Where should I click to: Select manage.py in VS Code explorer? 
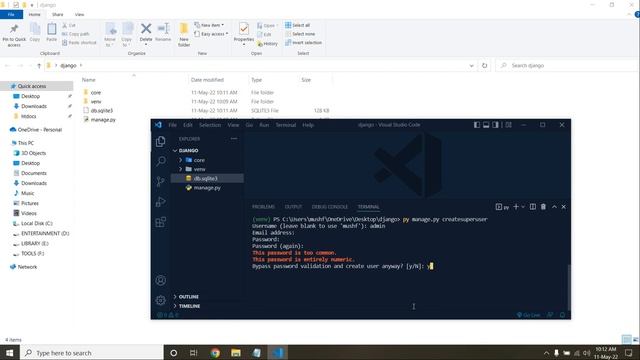point(207,188)
